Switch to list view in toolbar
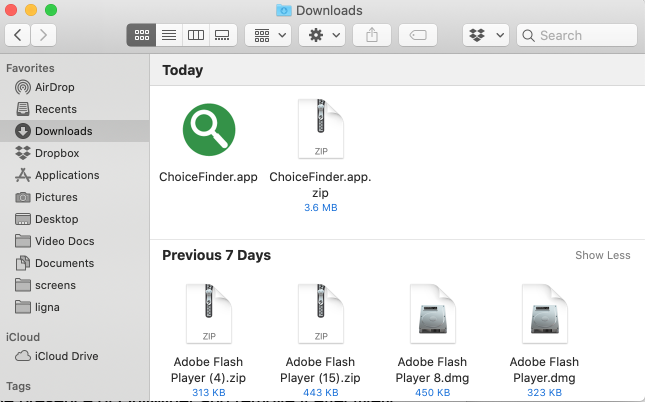The width and height of the screenshot is (645, 402). click(x=168, y=35)
